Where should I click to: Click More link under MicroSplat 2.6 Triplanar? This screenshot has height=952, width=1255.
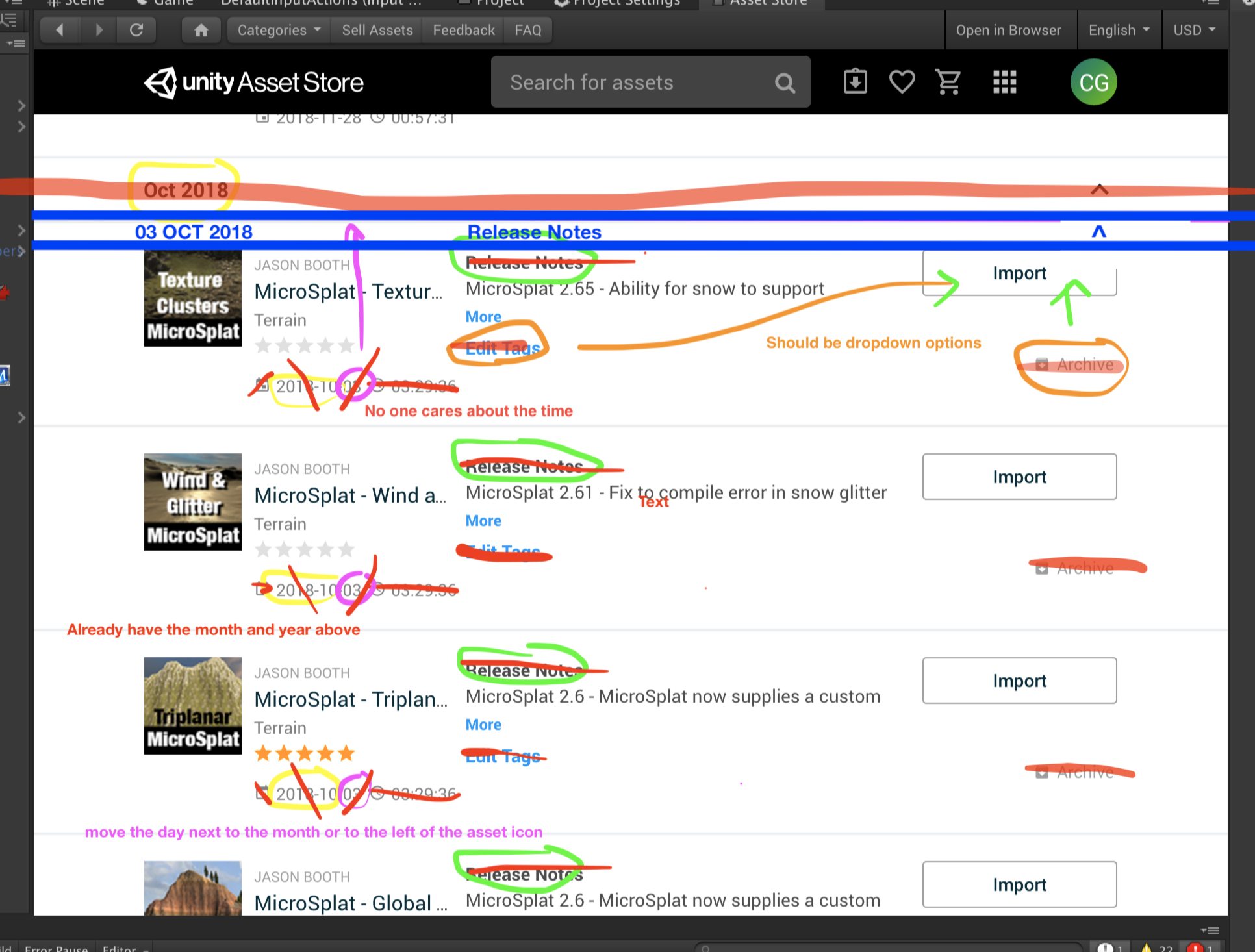click(483, 725)
